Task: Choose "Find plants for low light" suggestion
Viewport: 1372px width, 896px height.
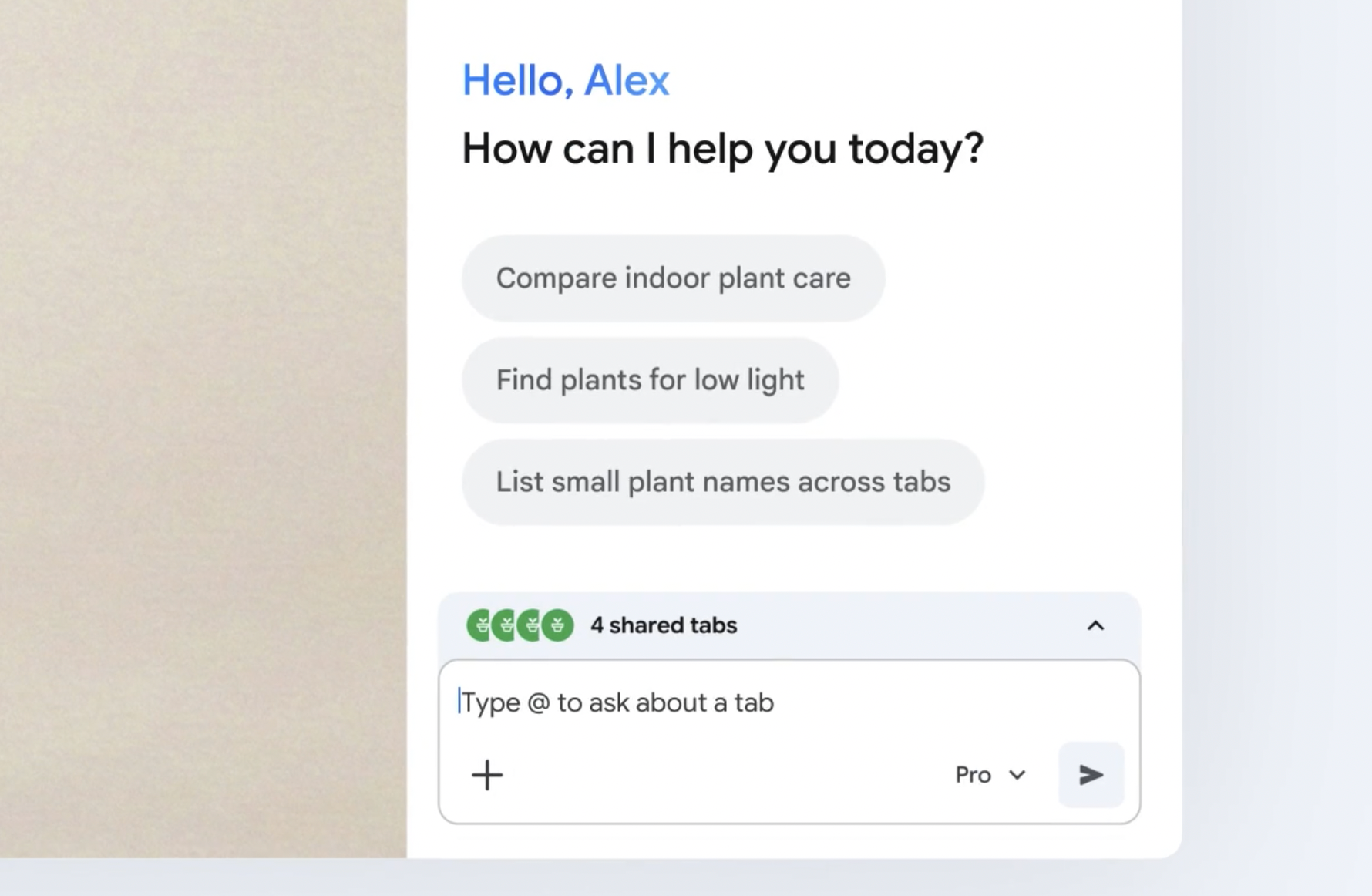Action: click(650, 380)
